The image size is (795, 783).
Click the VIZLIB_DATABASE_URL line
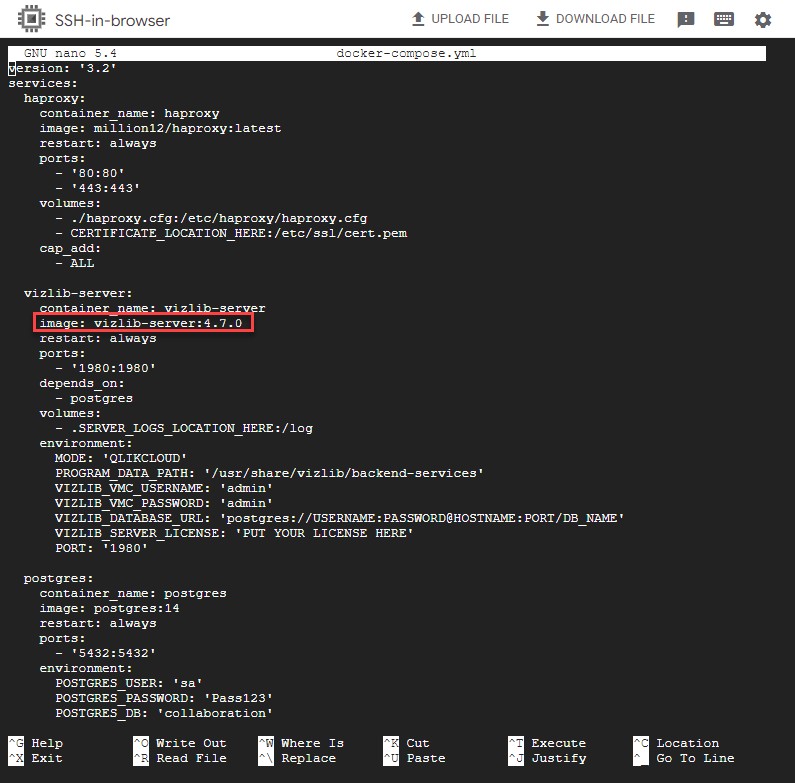click(340, 518)
